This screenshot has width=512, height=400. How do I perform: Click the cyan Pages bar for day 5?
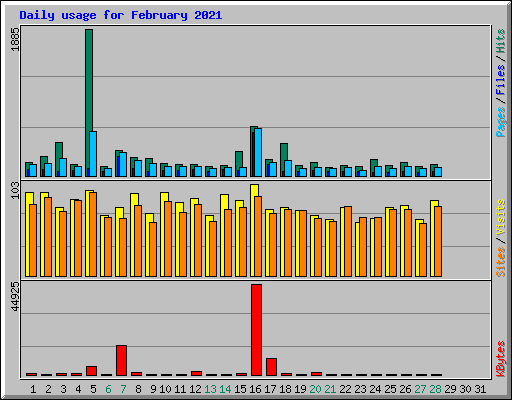click(93, 154)
